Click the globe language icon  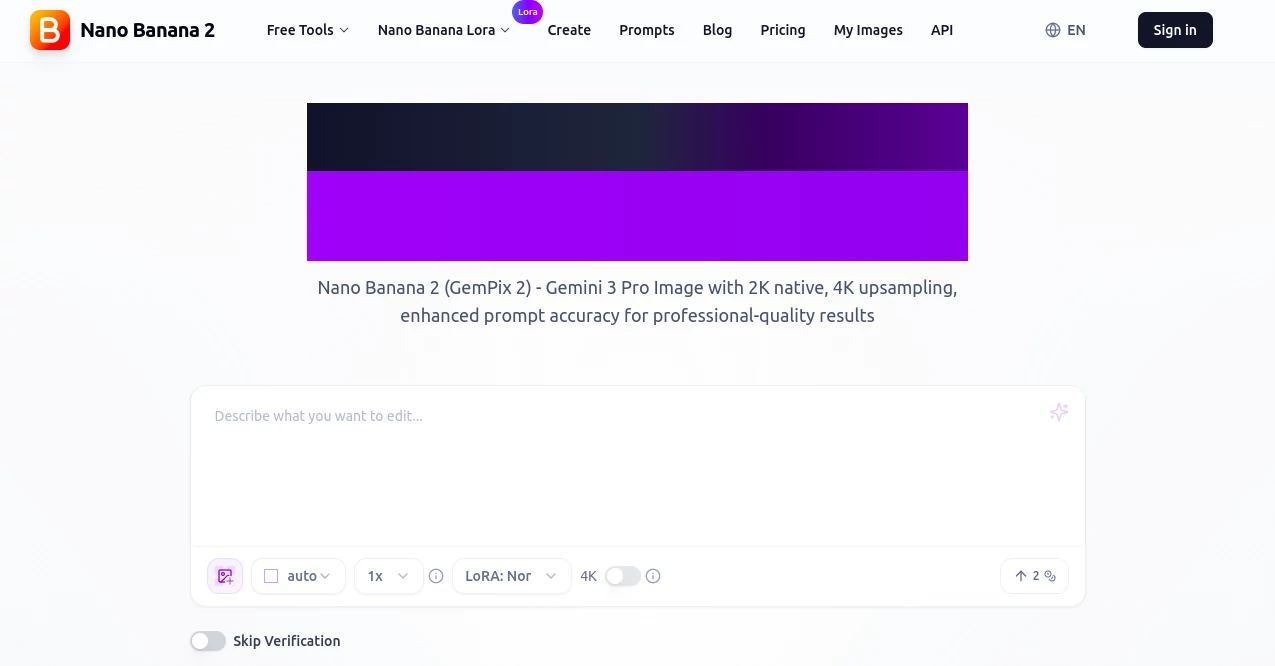pos(1052,30)
